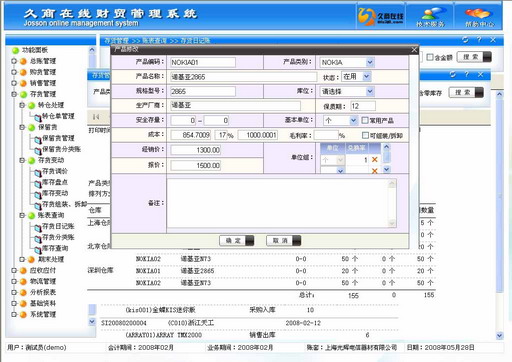Click the 保质期 field containing 12
The height and width of the screenshot is (362, 512).
click(363, 106)
